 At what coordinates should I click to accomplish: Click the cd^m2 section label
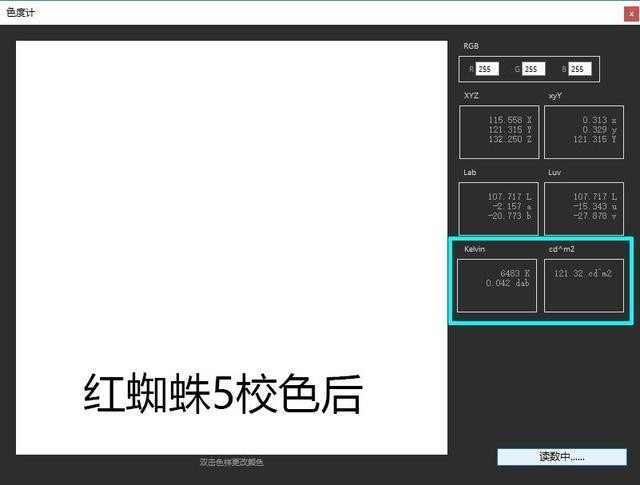(x=561, y=249)
